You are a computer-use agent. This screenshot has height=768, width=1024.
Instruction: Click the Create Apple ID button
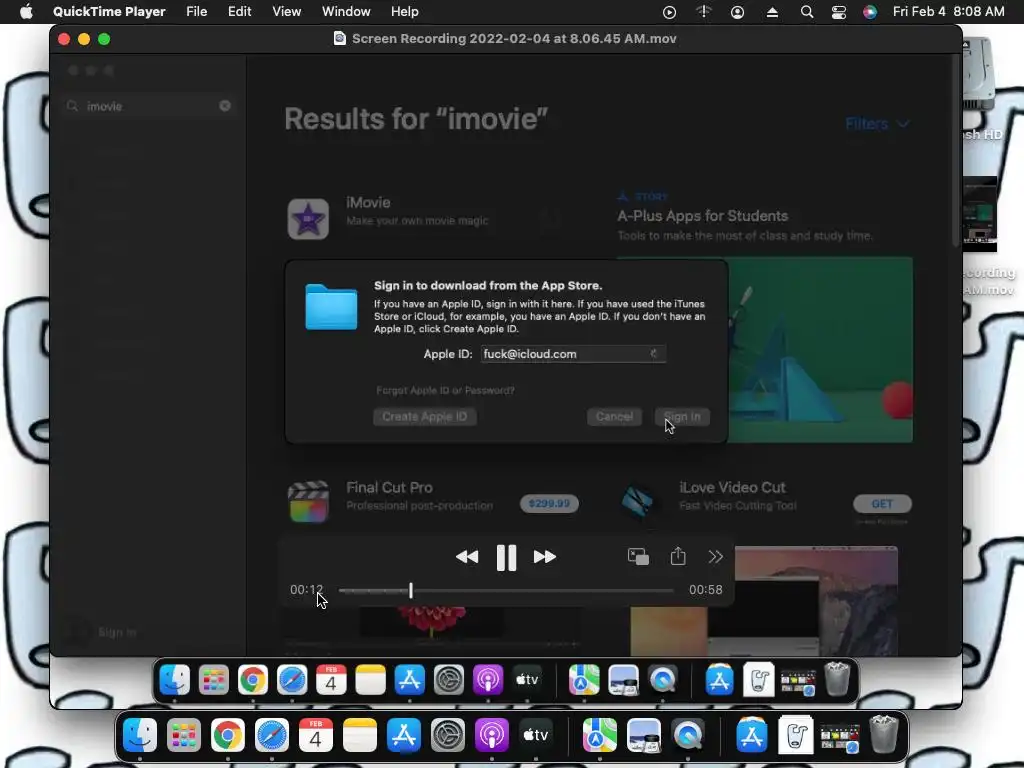424,417
